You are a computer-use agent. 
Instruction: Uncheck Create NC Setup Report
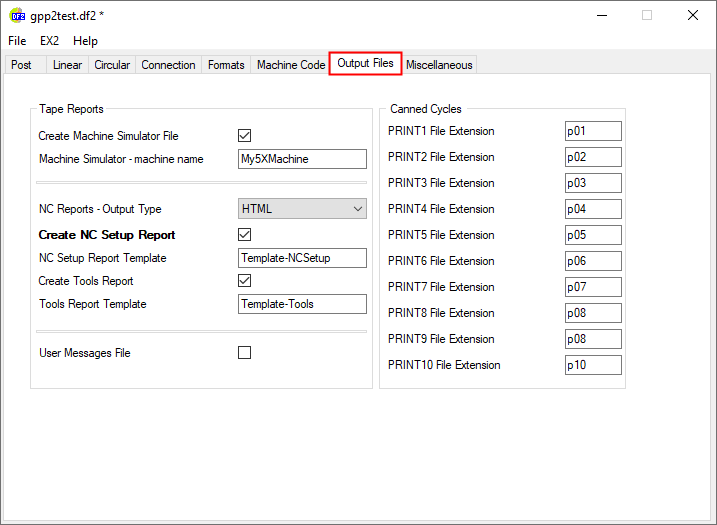pos(244,235)
